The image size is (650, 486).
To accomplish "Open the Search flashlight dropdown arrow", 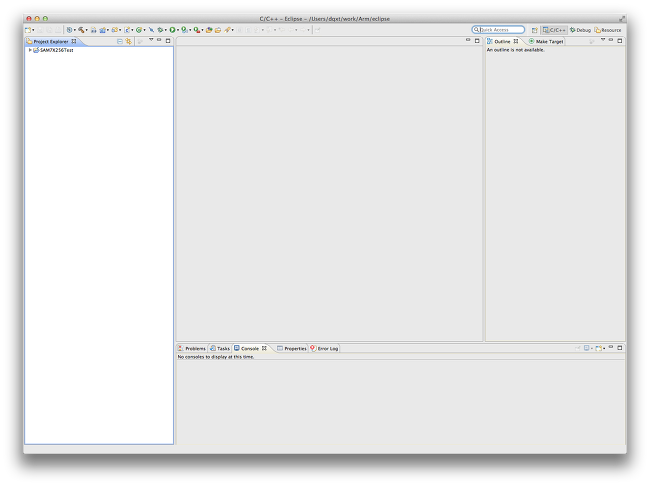I will [233, 30].
